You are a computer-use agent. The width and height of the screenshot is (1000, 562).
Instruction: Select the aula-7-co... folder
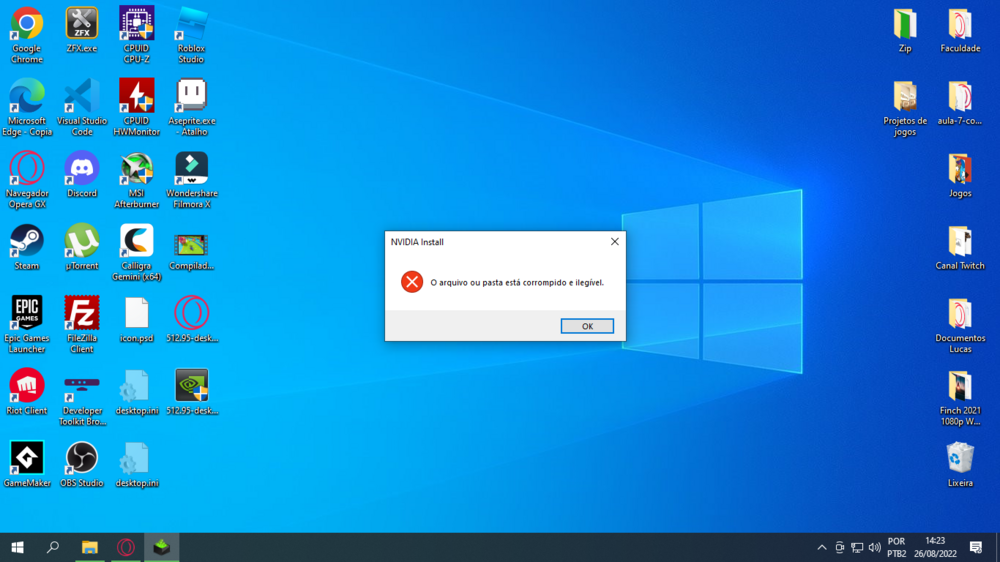tap(960, 102)
